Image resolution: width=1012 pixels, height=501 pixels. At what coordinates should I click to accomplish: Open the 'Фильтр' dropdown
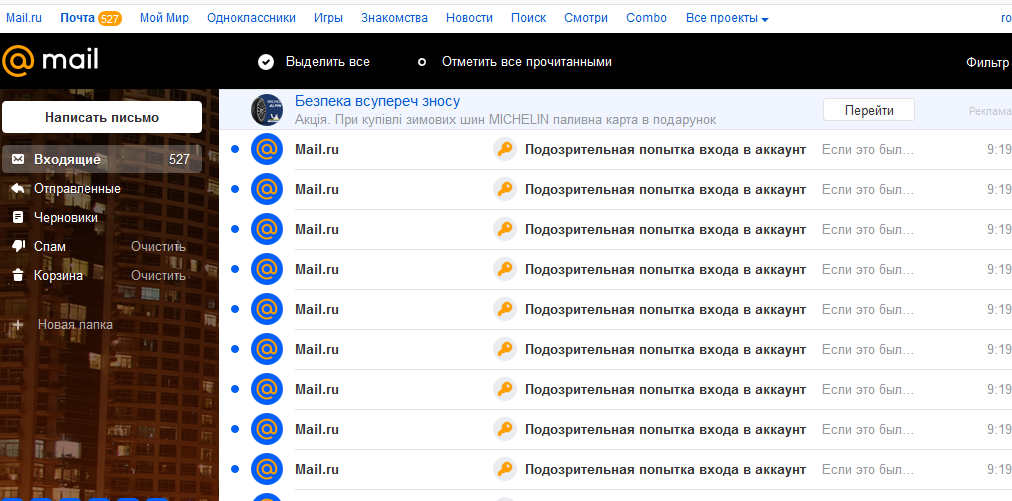(x=987, y=62)
